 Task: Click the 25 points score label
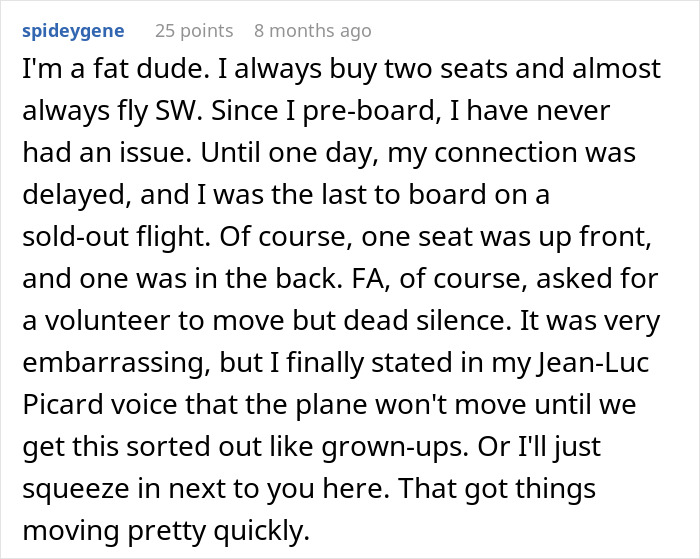point(194,31)
